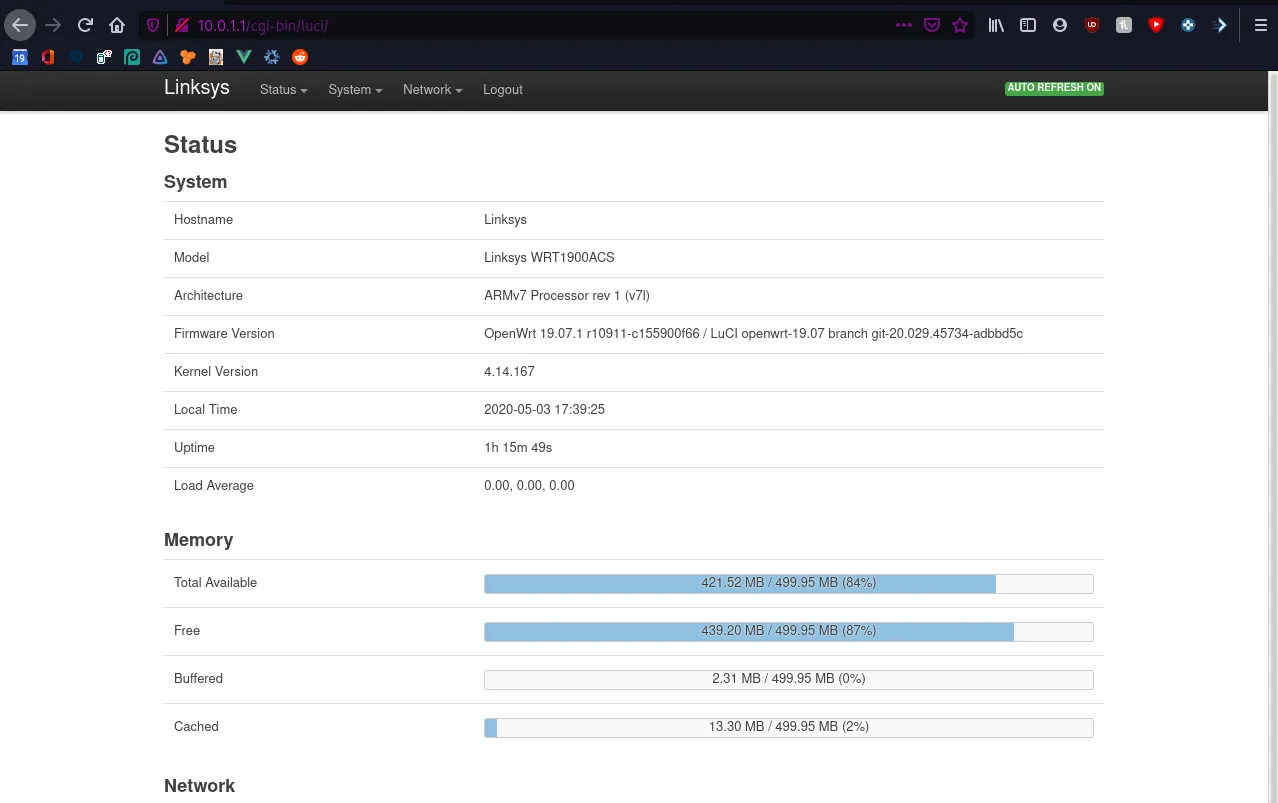1278x803 pixels.
Task: Click the local time value 2020-05-03 17:39:25
Action: (x=544, y=409)
